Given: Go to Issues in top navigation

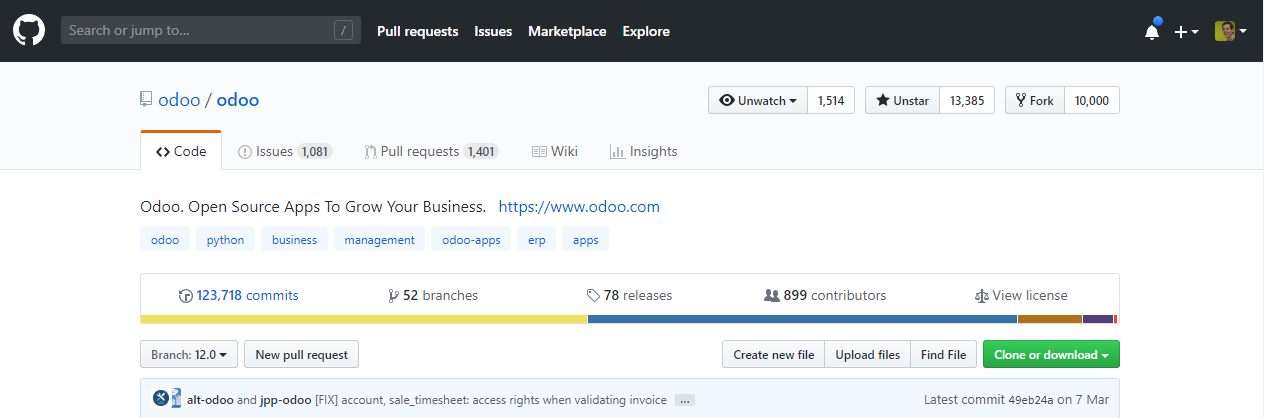Looking at the screenshot, I should [x=493, y=31].
